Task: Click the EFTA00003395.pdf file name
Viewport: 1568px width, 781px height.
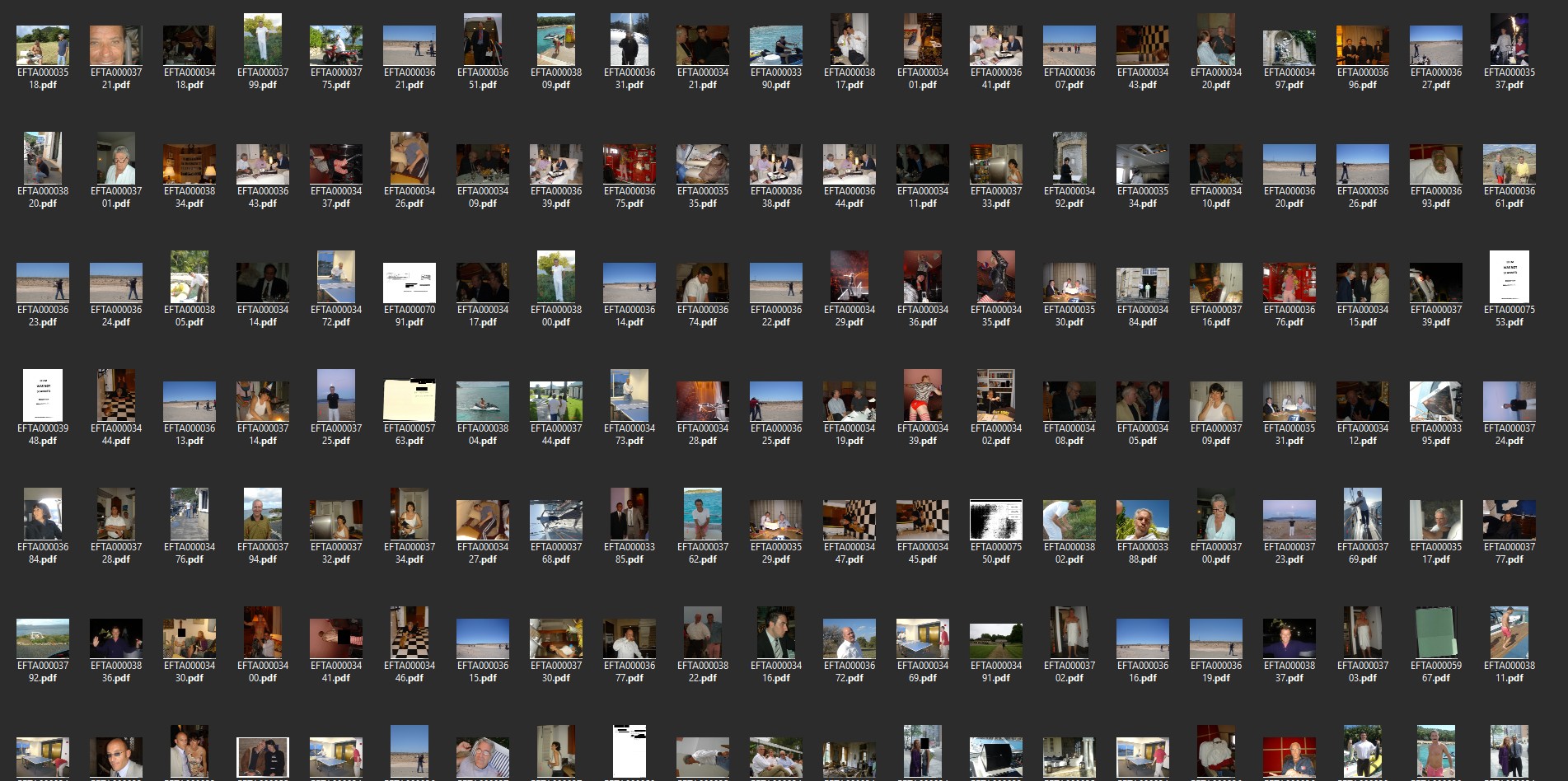Action: [x=1436, y=434]
